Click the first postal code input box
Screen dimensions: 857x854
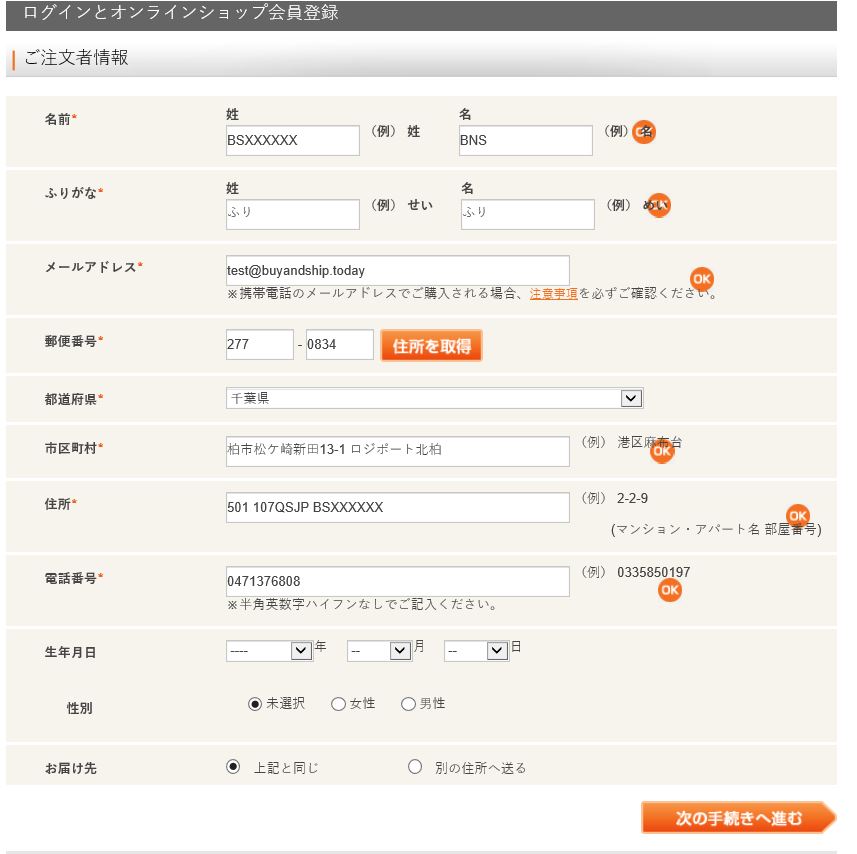click(x=260, y=344)
